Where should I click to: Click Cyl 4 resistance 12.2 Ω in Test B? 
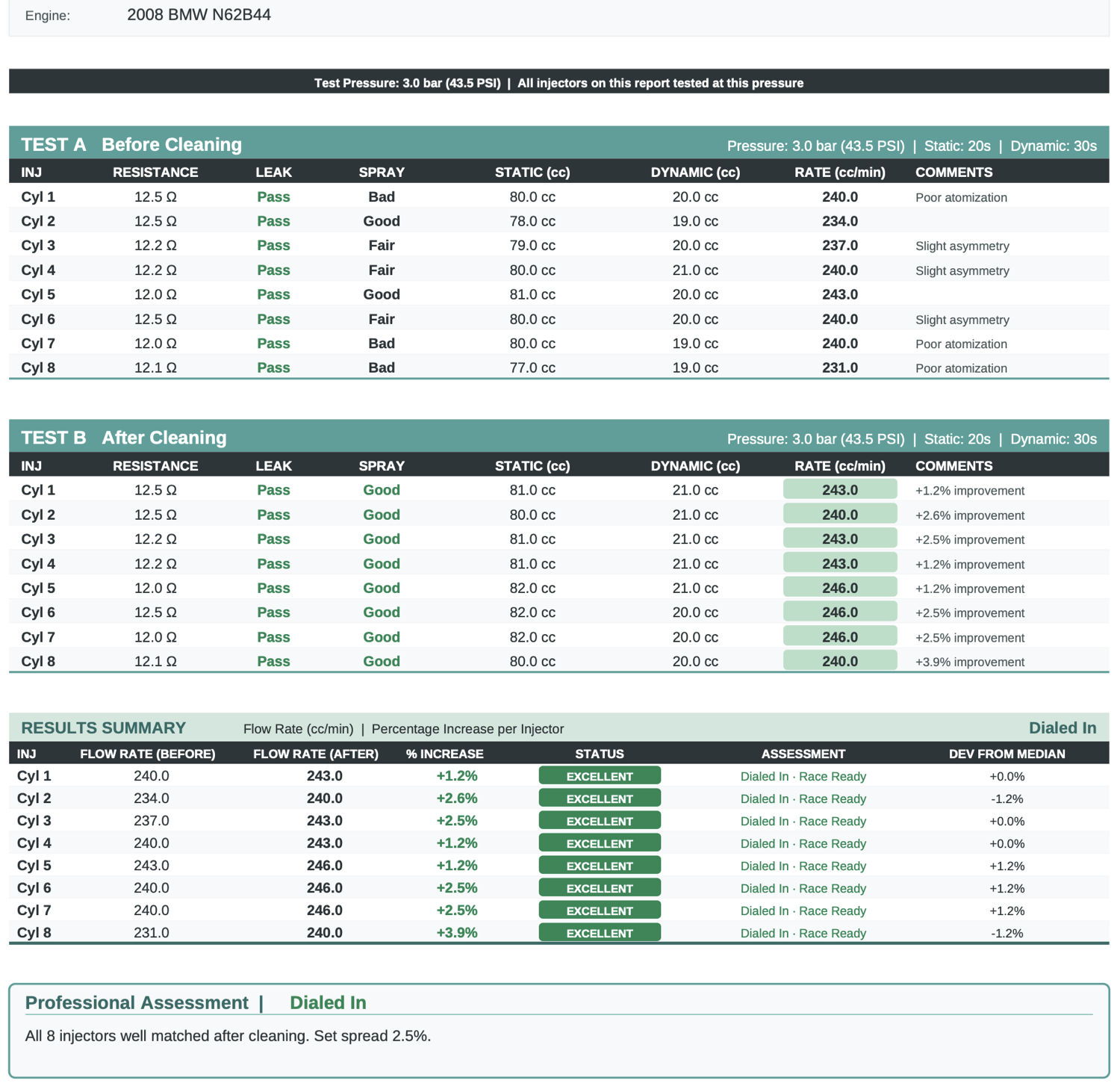pyautogui.click(x=155, y=564)
